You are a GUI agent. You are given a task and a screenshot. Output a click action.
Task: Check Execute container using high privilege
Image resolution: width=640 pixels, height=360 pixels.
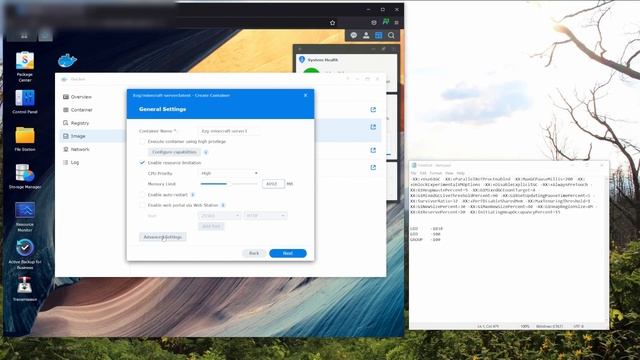(x=142, y=142)
